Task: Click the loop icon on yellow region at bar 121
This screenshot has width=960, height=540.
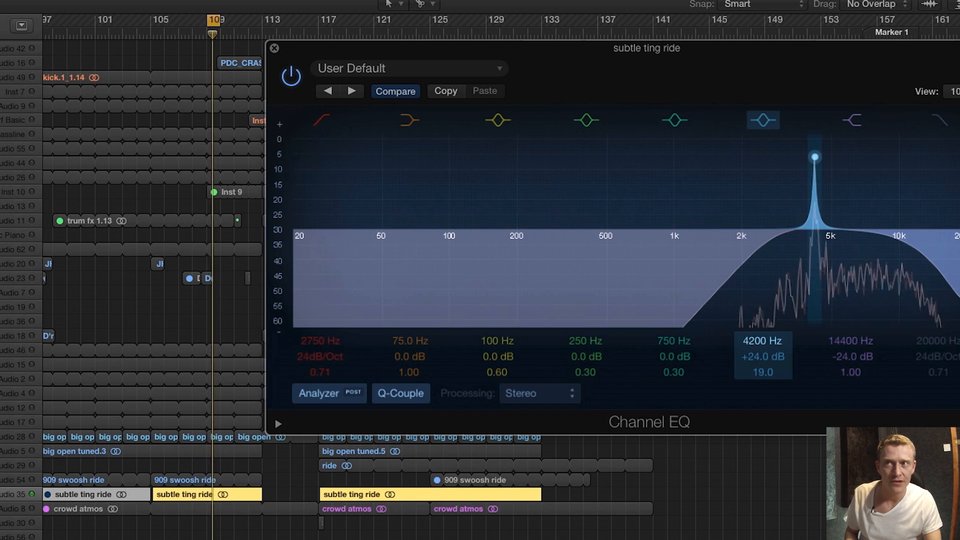Action: tap(390, 494)
